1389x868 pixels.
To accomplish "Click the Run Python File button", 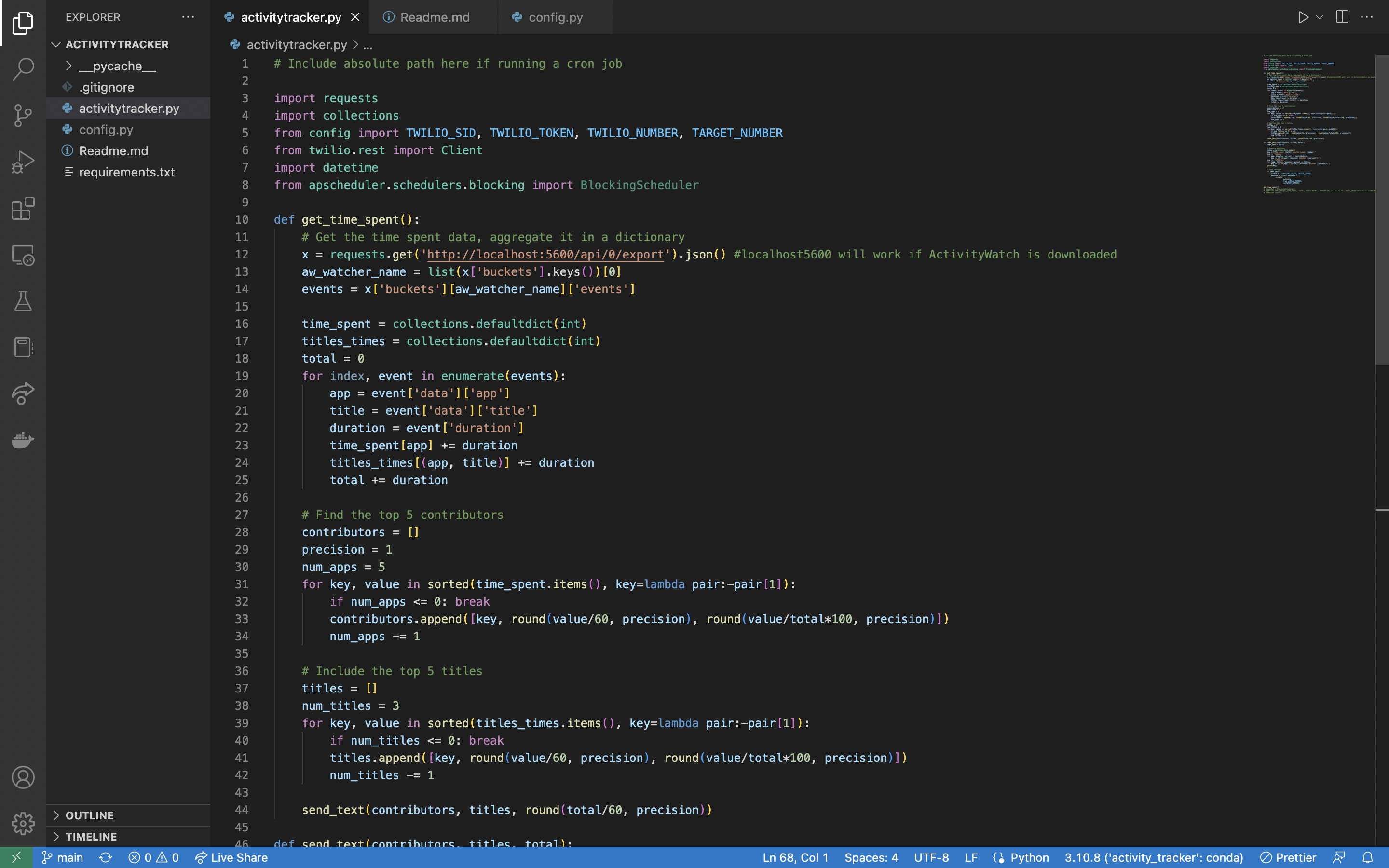I will (x=1303, y=17).
